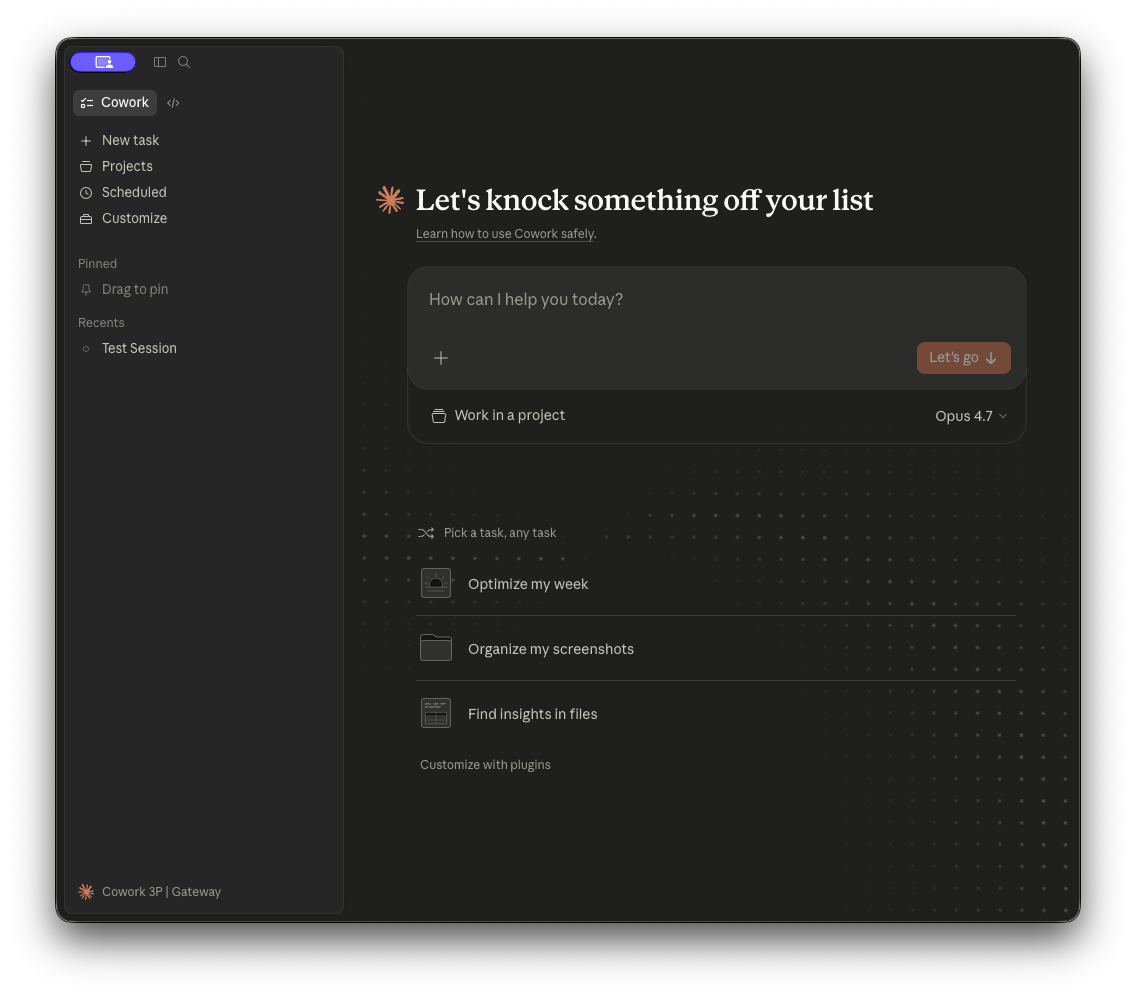Click the How can I help you today field

coord(716,300)
